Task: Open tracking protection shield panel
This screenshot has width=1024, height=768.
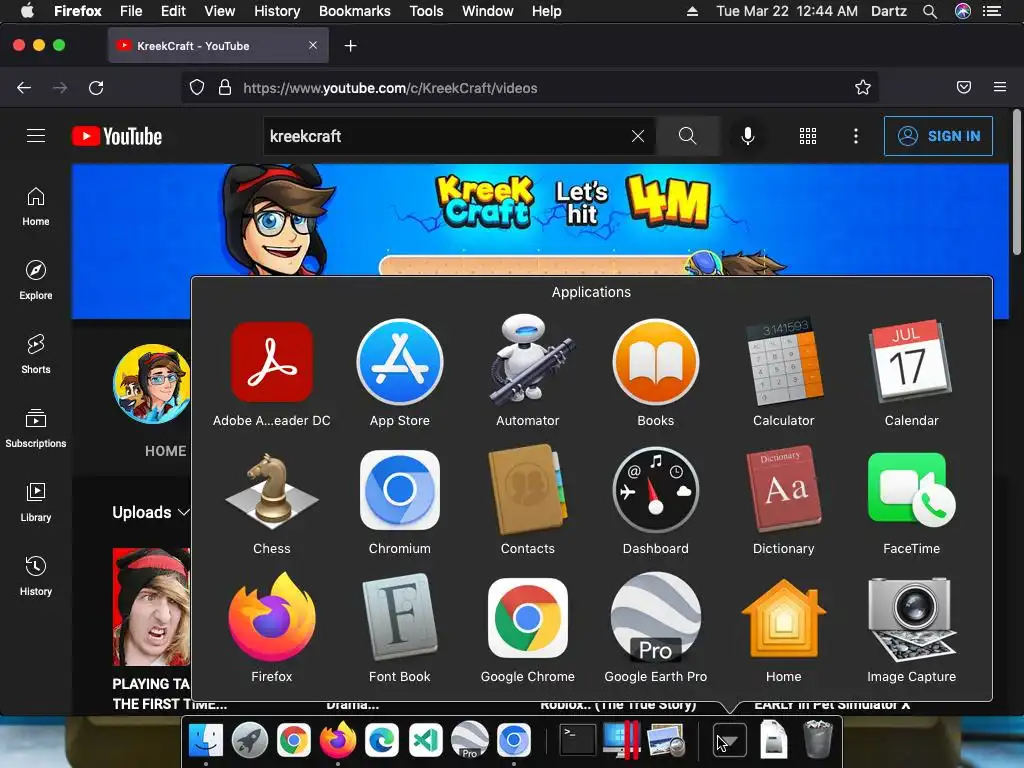Action: (197, 88)
